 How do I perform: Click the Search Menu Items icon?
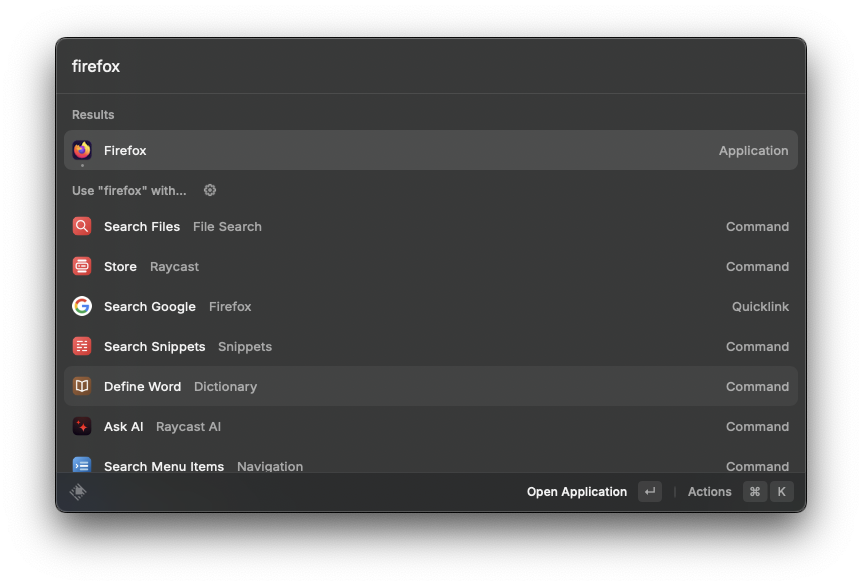82,465
